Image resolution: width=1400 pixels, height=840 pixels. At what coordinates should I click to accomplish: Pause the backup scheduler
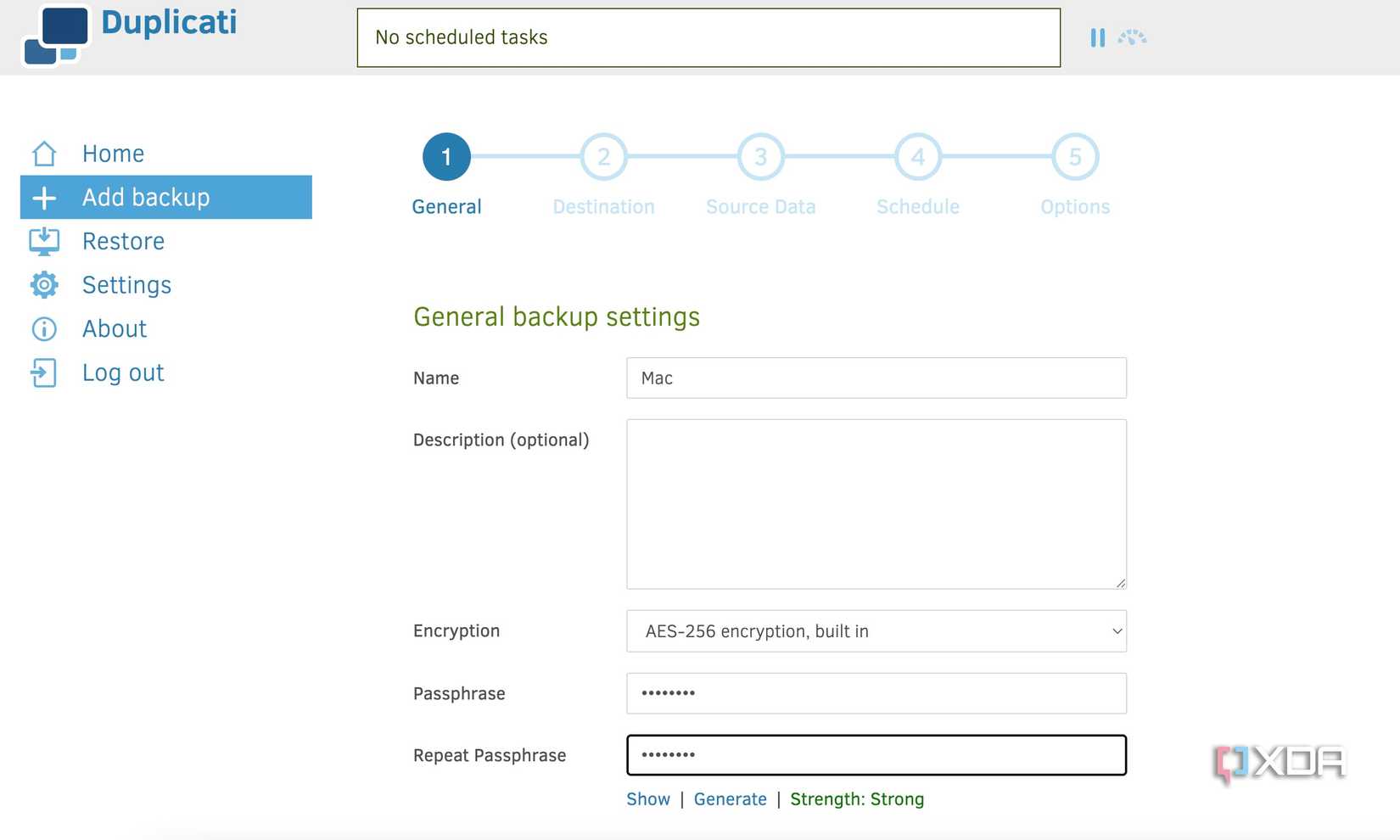click(1097, 37)
